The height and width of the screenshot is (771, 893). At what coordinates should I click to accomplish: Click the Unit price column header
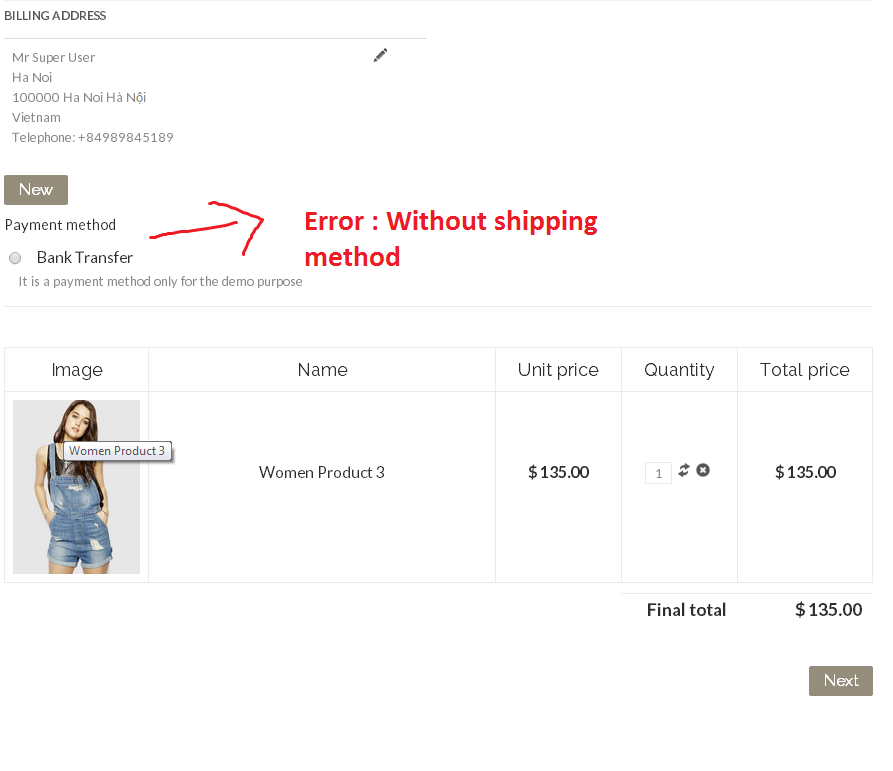tap(558, 370)
